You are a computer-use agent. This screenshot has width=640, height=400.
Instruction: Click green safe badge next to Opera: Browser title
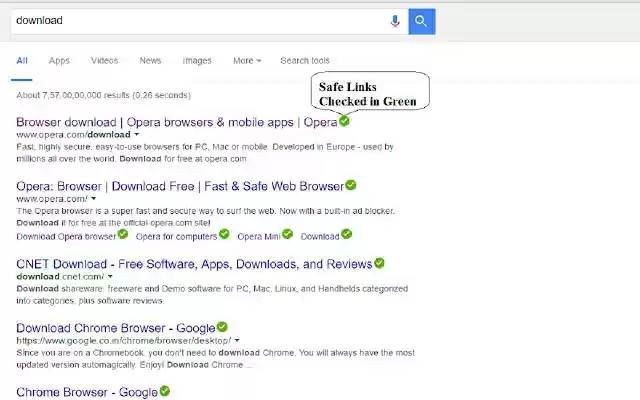[351, 185]
